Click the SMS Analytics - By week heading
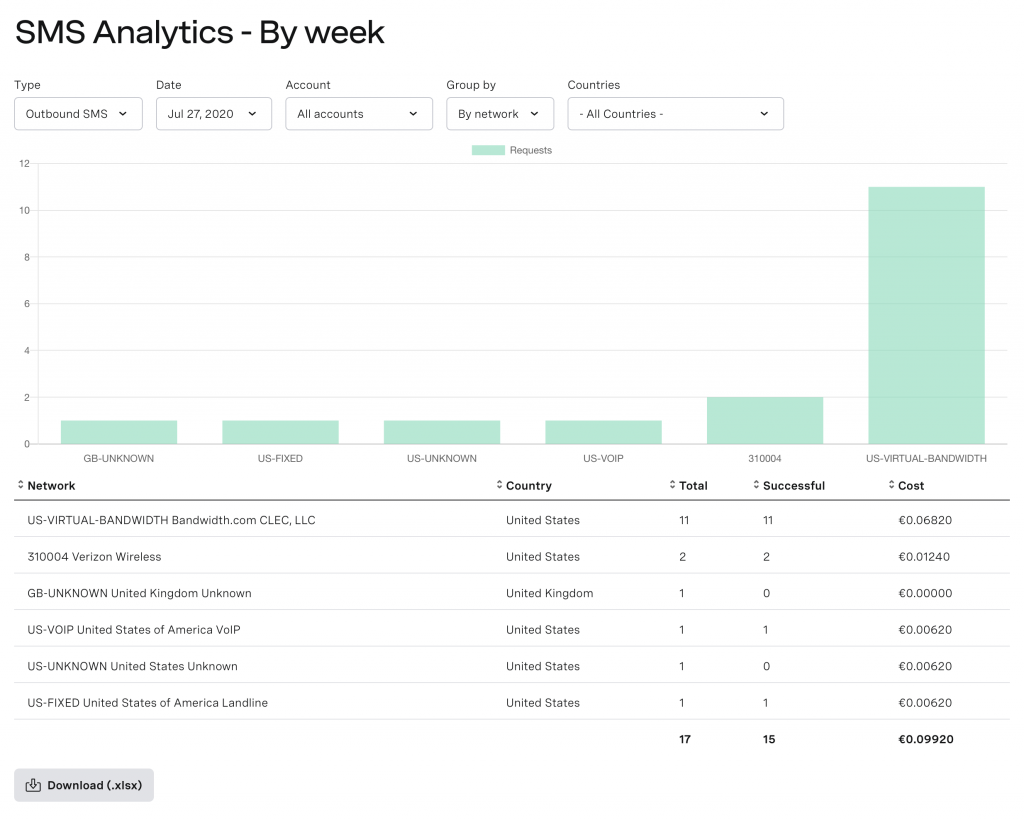 (199, 32)
